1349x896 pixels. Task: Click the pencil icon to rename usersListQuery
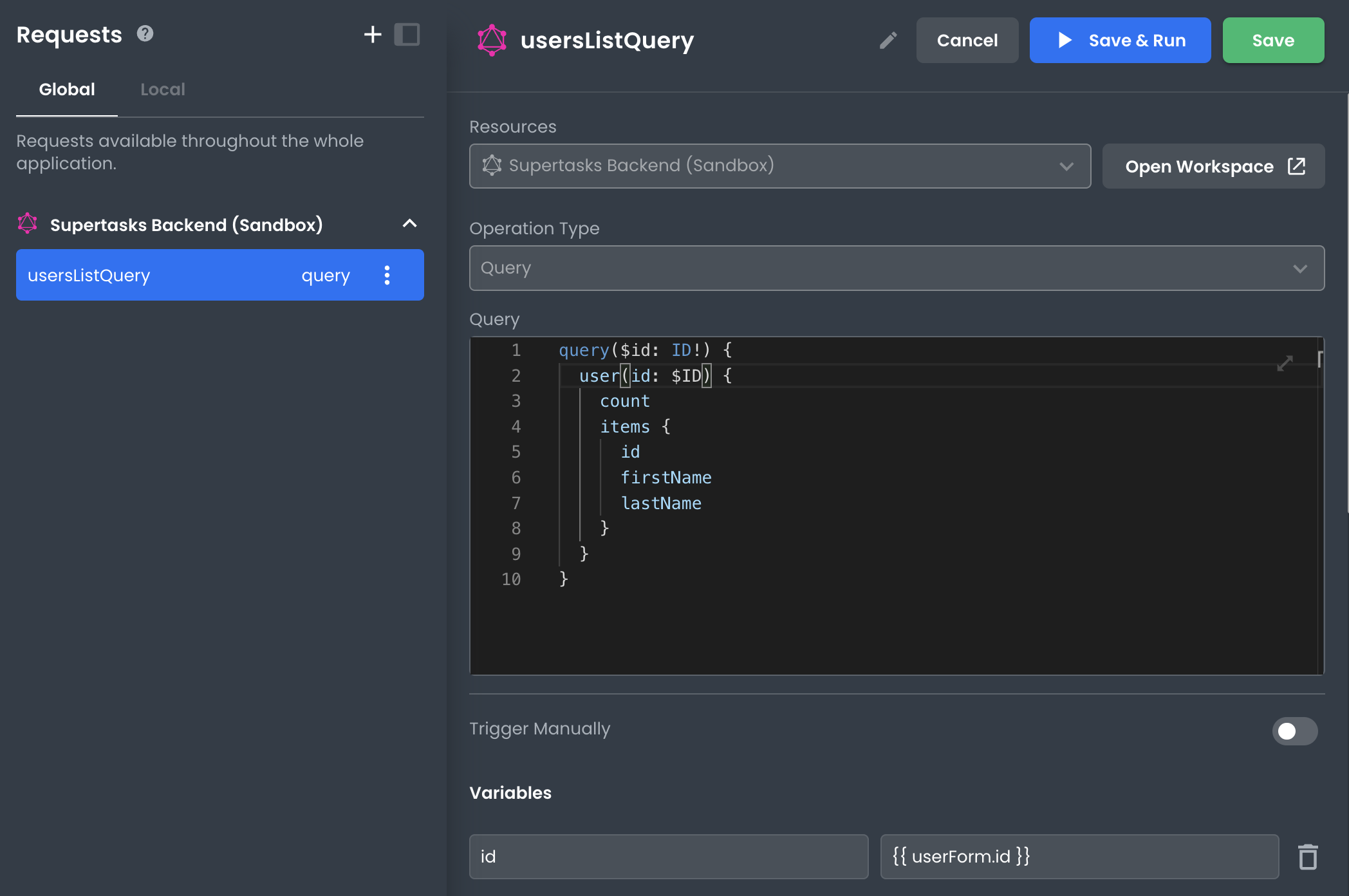pyautogui.click(x=888, y=41)
